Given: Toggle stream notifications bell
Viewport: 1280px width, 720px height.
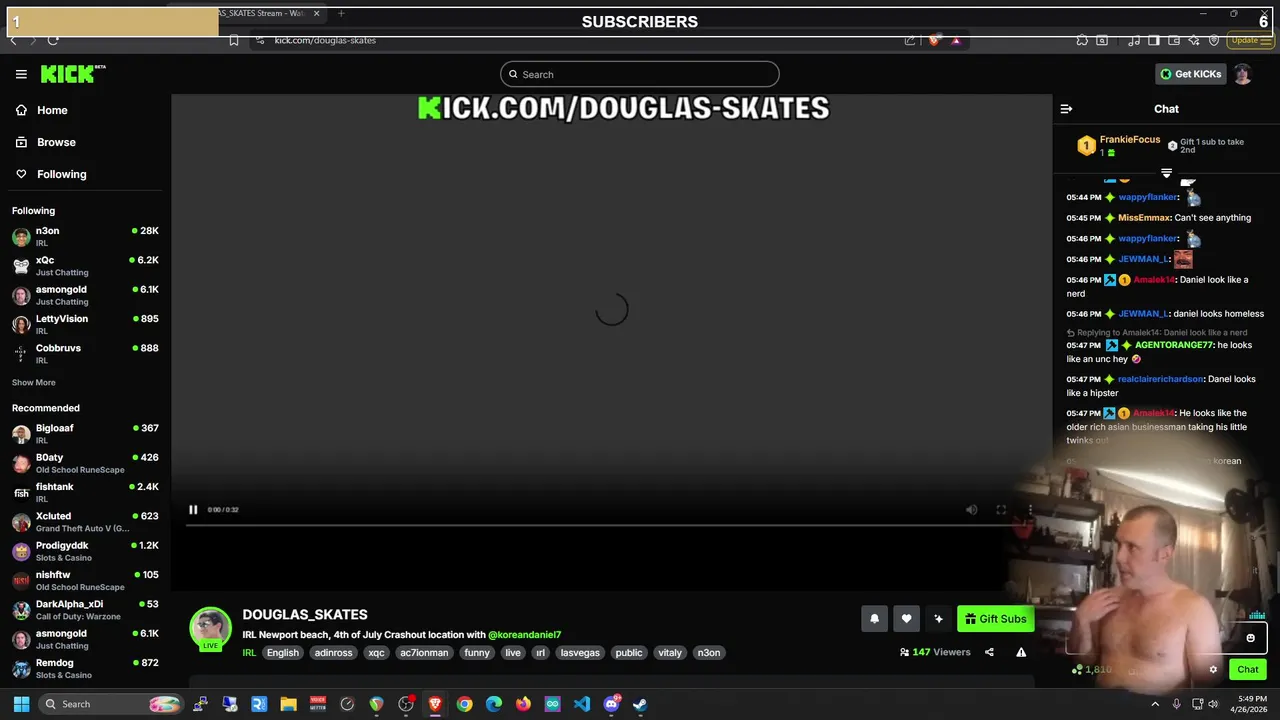Looking at the screenshot, I should [874, 619].
